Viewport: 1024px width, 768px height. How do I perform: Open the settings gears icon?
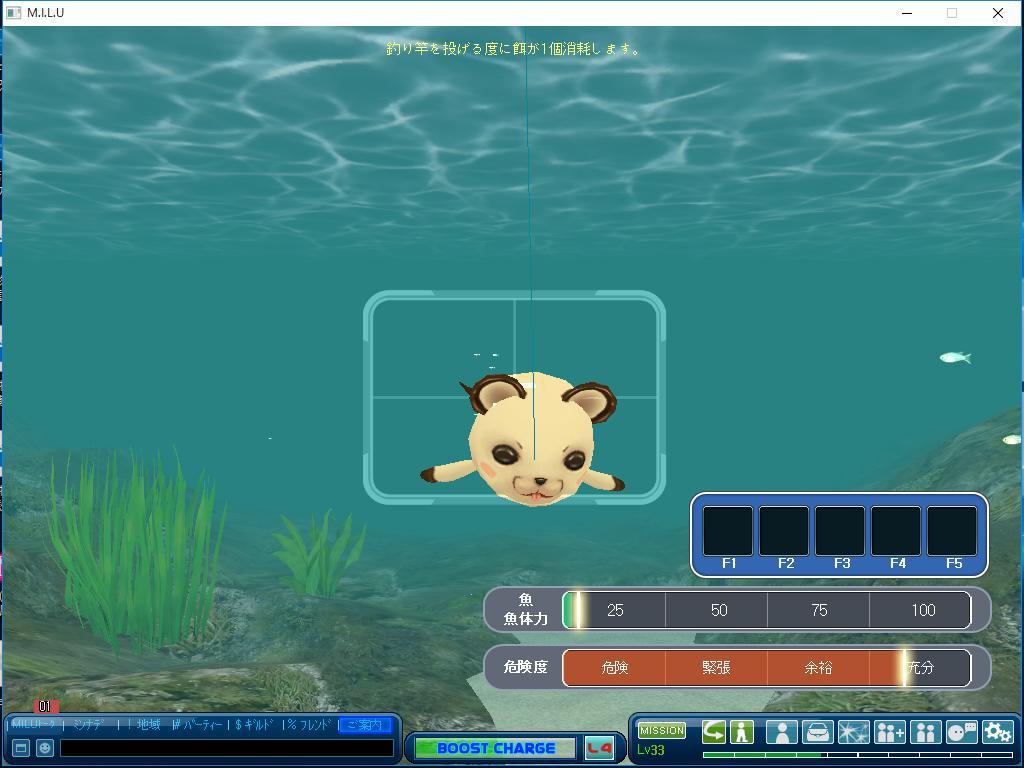[x=997, y=732]
